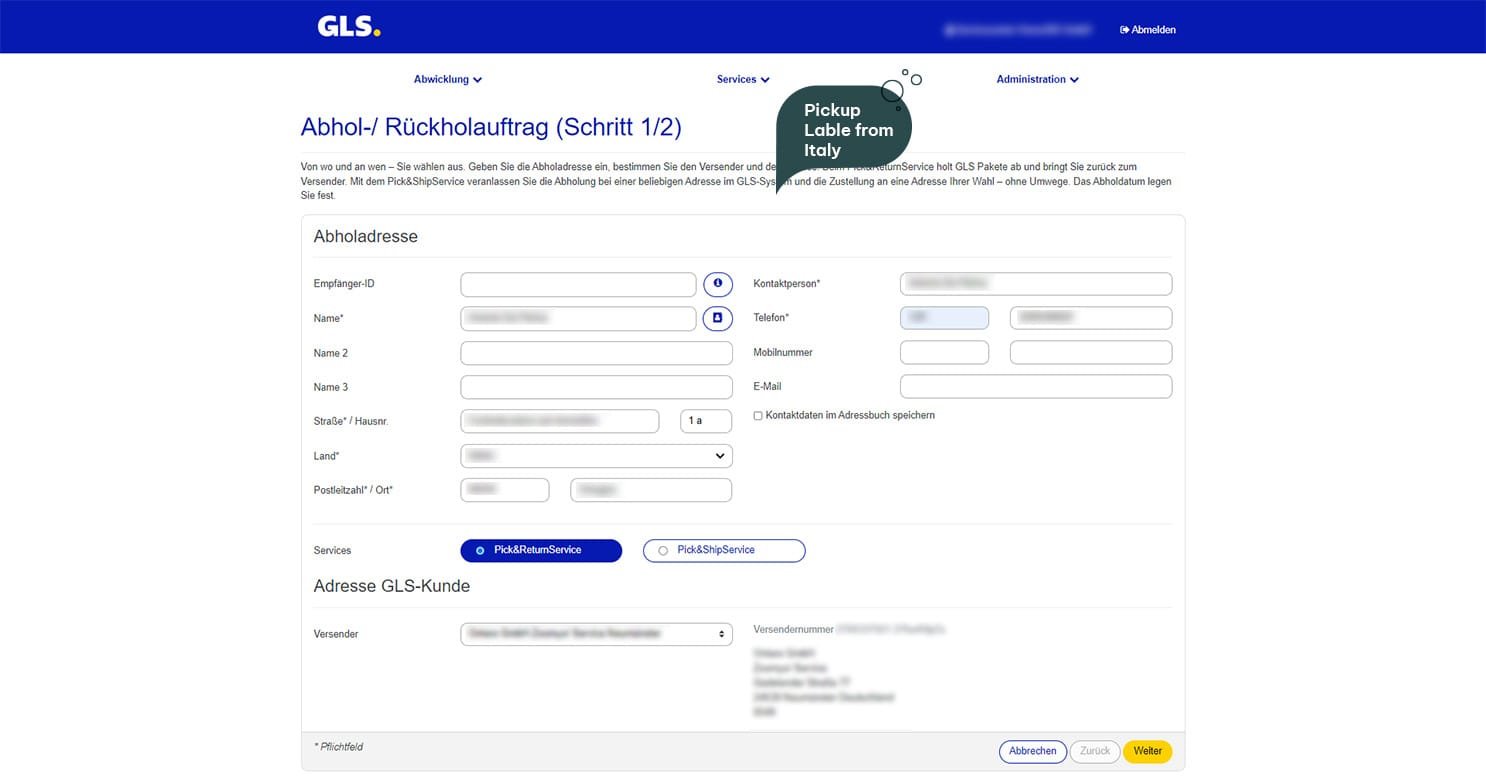Screen dimensions: 1486x779
Task: Open the Administration menu
Action: coord(1037,80)
